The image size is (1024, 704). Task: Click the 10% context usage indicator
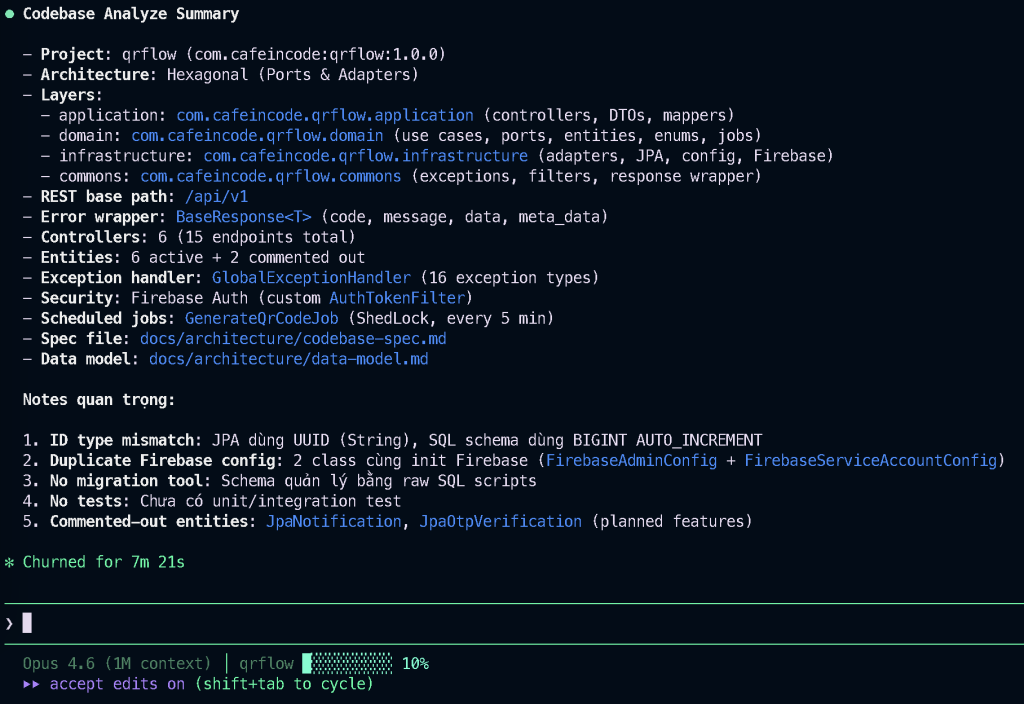[415, 664]
